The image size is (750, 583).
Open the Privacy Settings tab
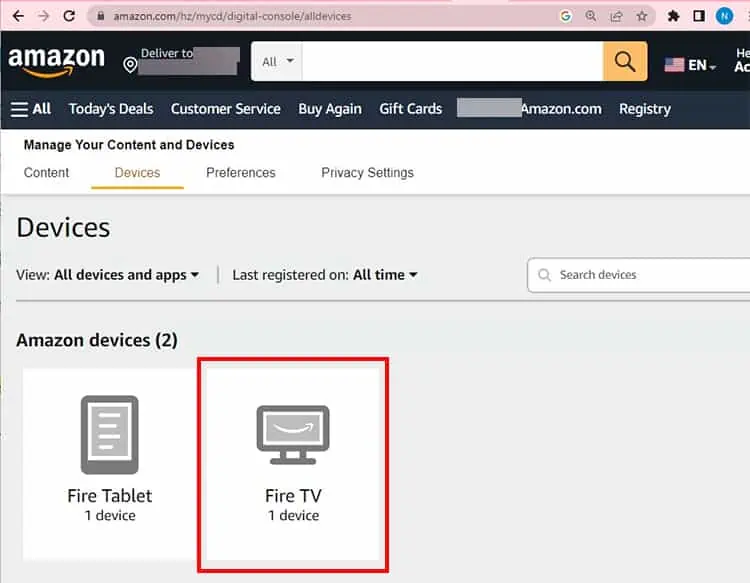coord(367,173)
